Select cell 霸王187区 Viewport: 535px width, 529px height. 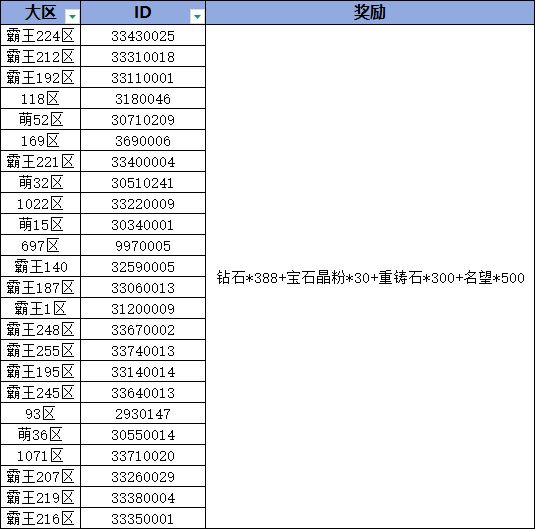pyautogui.click(x=41, y=287)
